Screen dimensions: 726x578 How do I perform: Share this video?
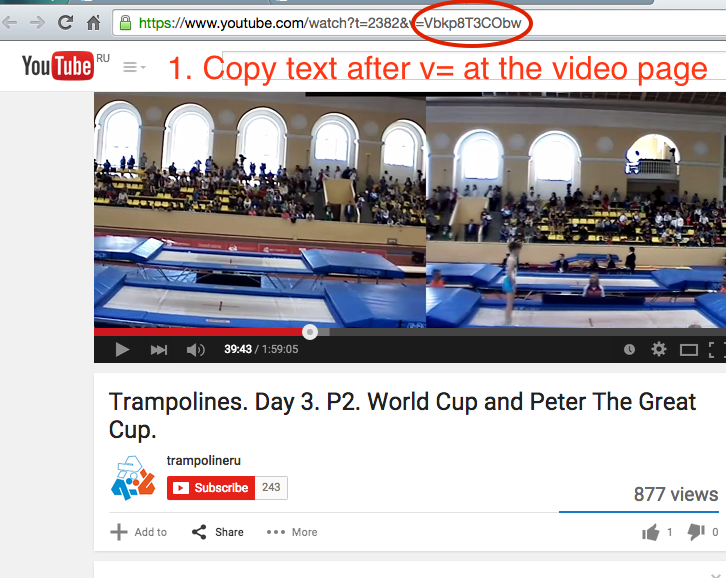(218, 532)
